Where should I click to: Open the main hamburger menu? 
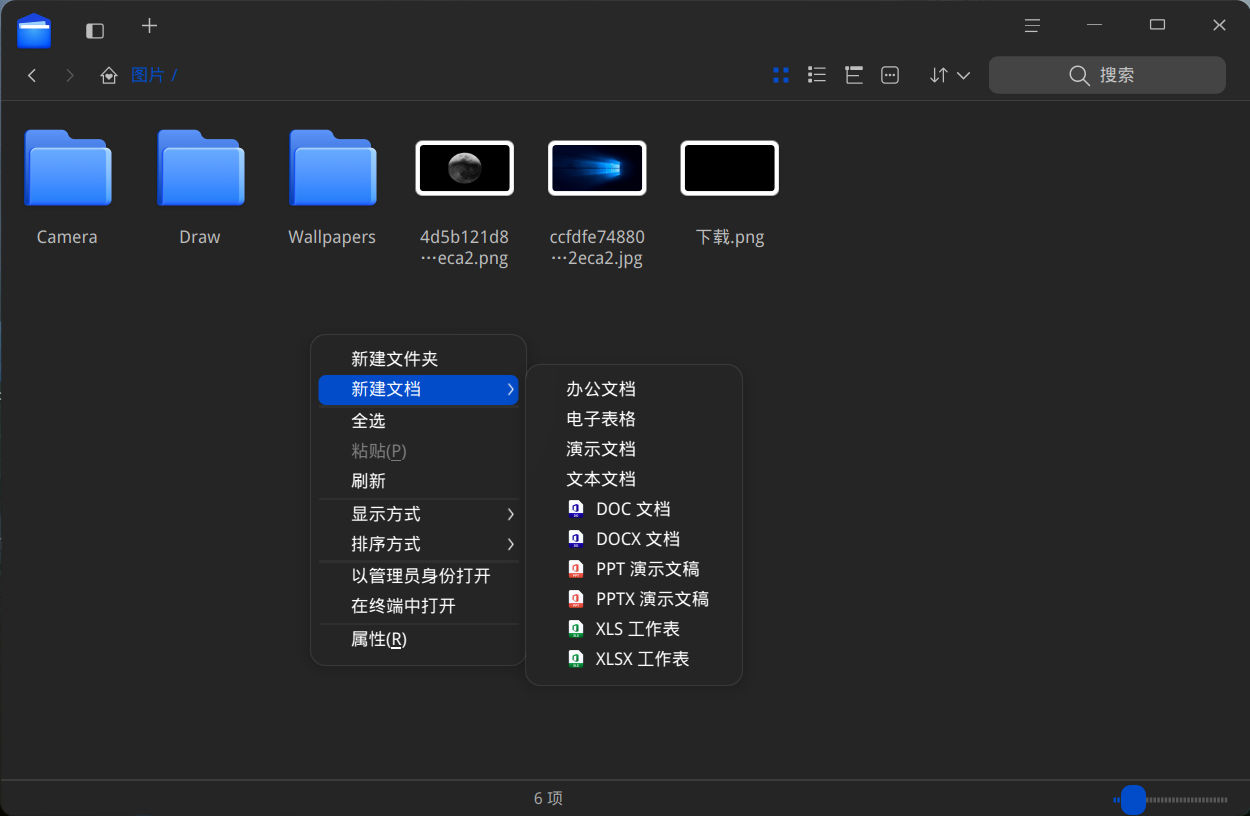pos(1033,26)
